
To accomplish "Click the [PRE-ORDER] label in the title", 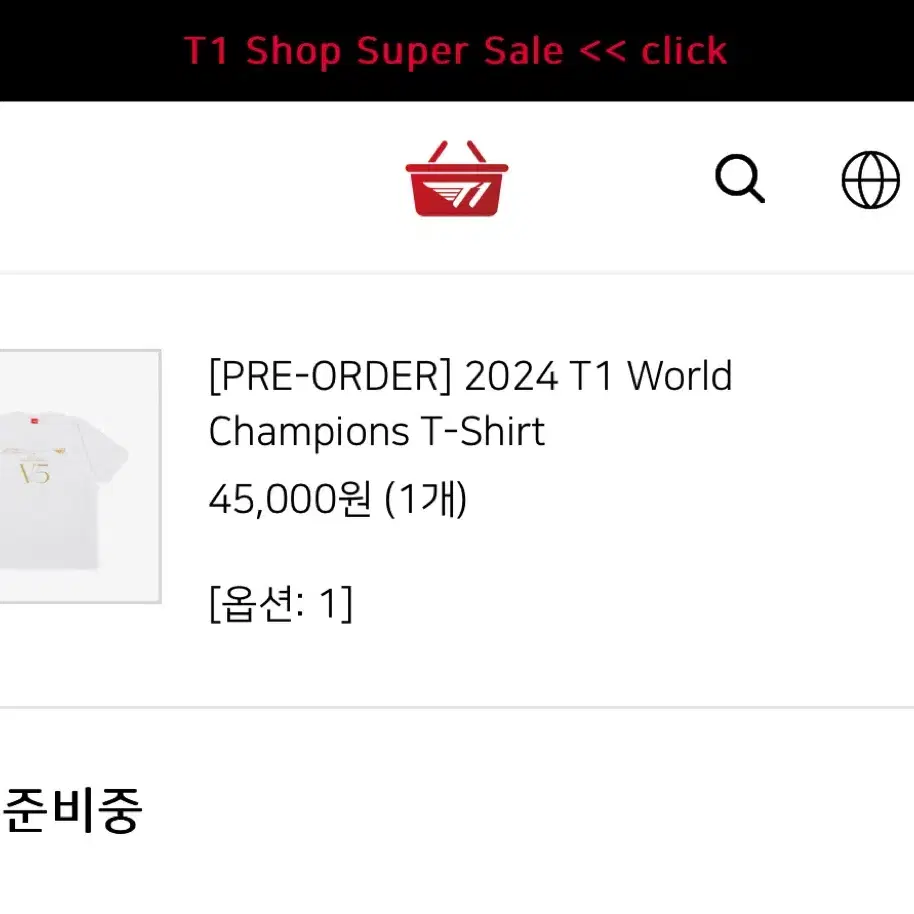I will (x=330, y=376).
